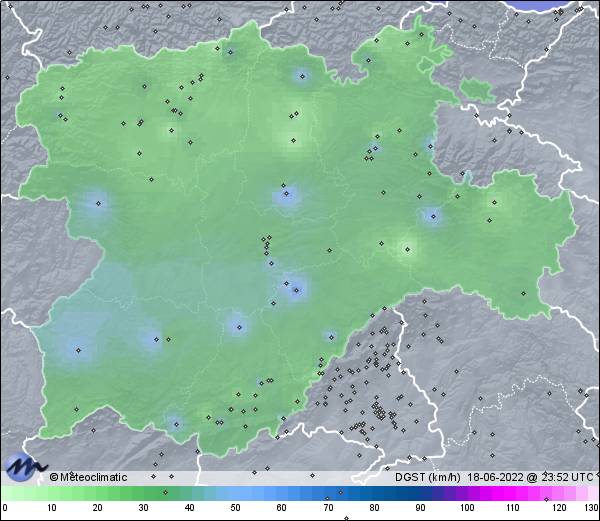Click the 50 value on the scale
Screen dimensions: 600x521
[x=235, y=508]
